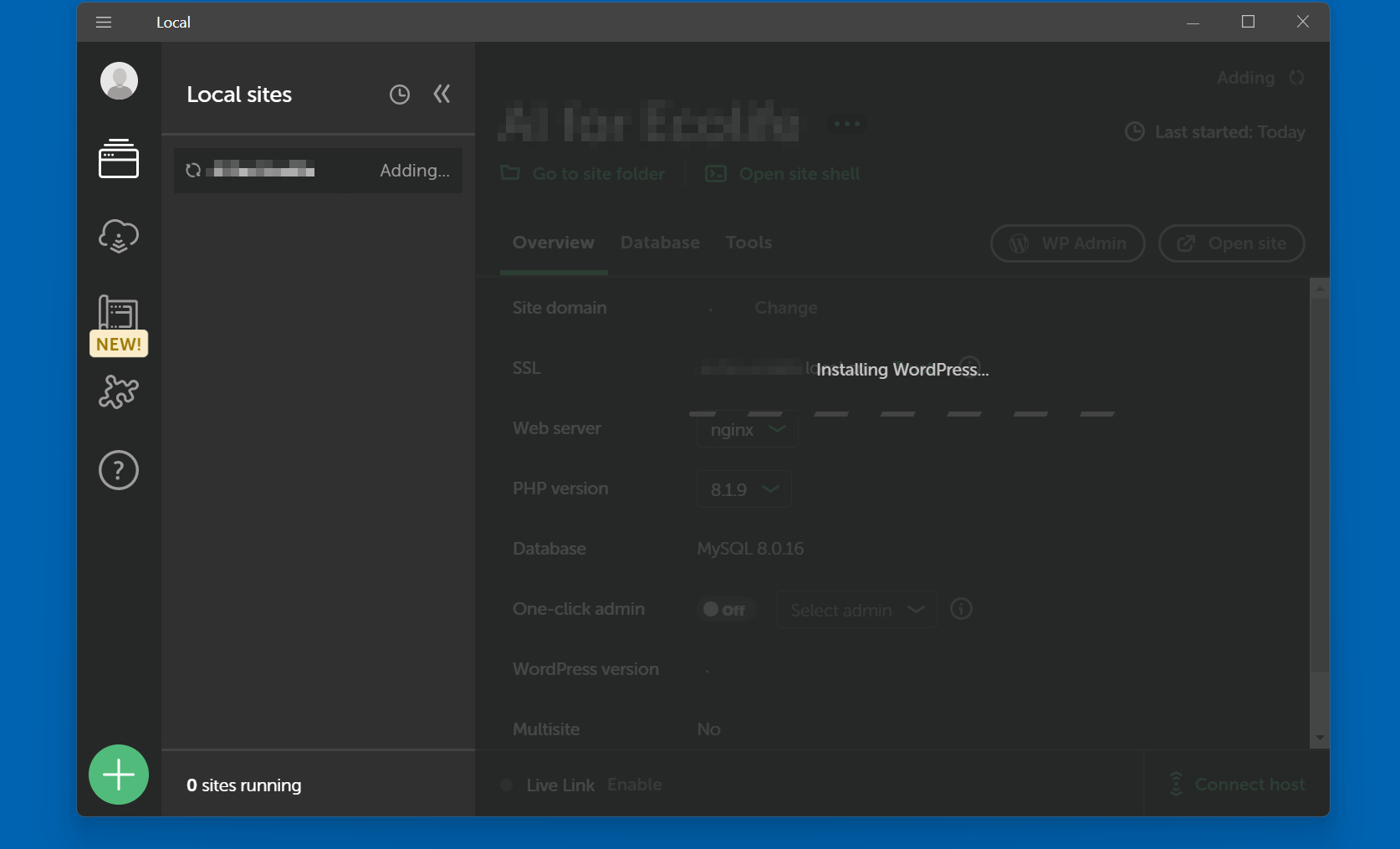Switch to the Tools tab
The width and height of the screenshot is (1400, 849).
coord(749,243)
